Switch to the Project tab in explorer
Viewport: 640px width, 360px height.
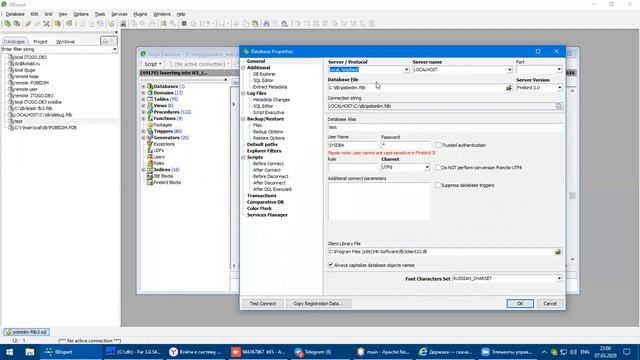pos(40,42)
